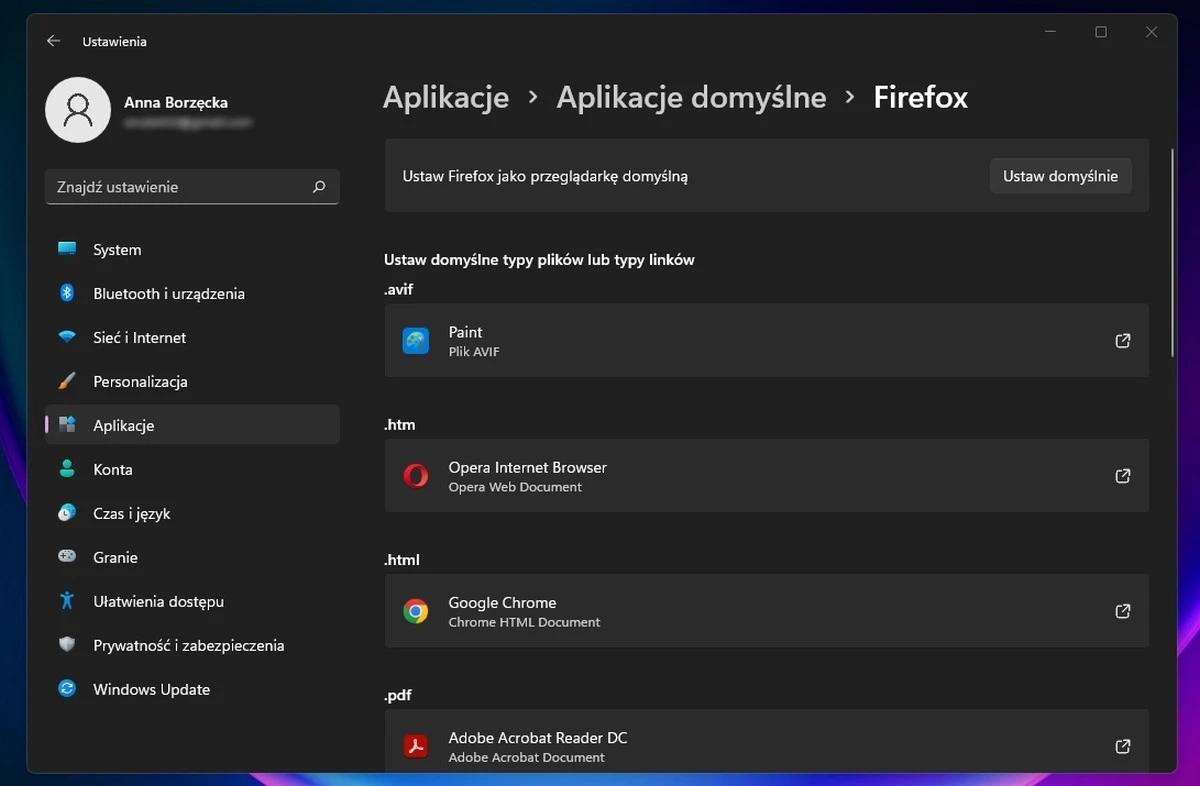Viewport: 1200px width, 786px height.
Task: Click the Adobe Acrobat Reader DC icon
Action: tap(415, 746)
